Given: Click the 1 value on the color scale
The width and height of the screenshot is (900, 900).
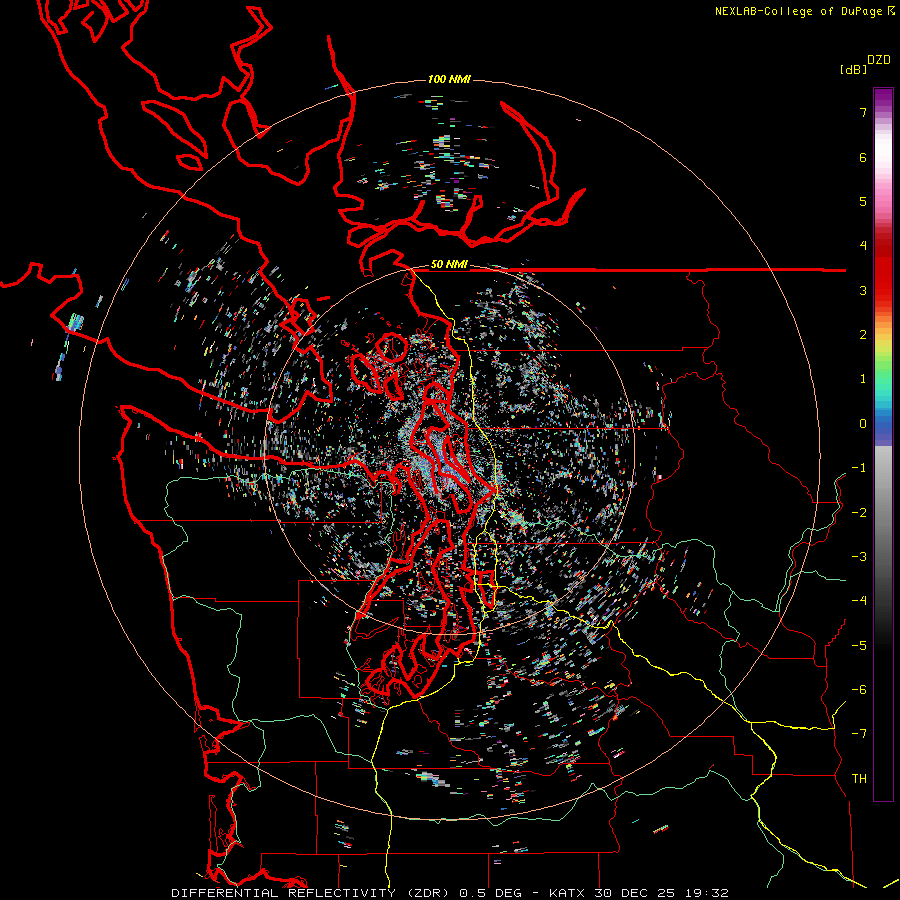Looking at the screenshot, I should point(863,379).
